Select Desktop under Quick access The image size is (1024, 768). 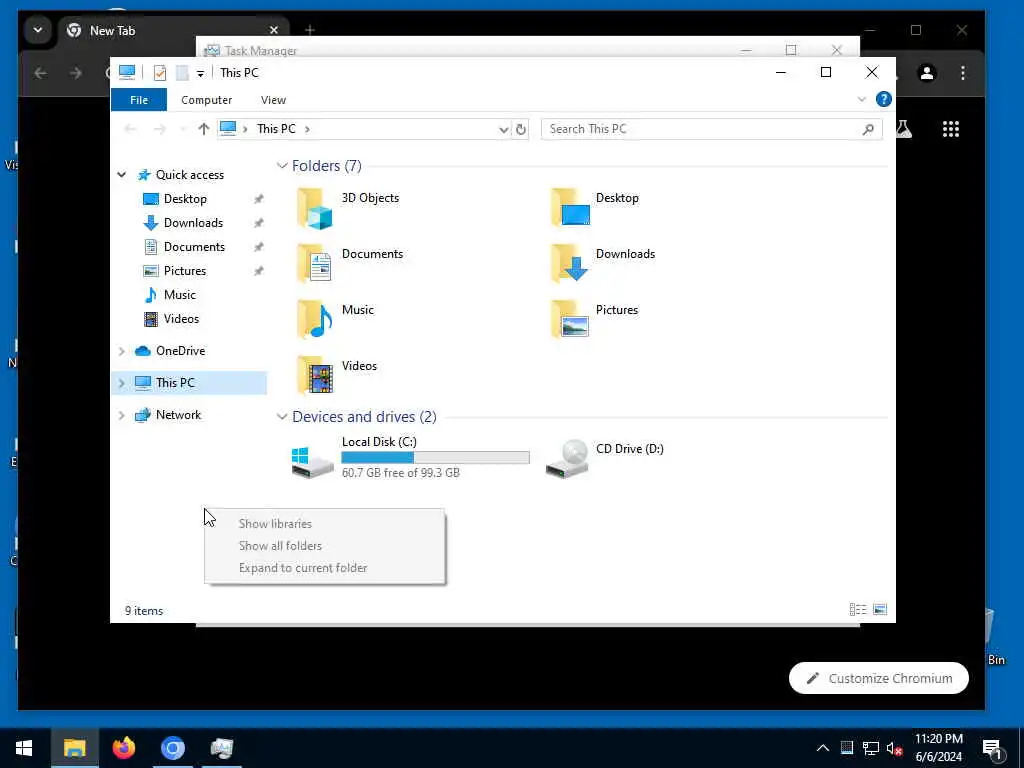pyautogui.click(x=185, y=199)
